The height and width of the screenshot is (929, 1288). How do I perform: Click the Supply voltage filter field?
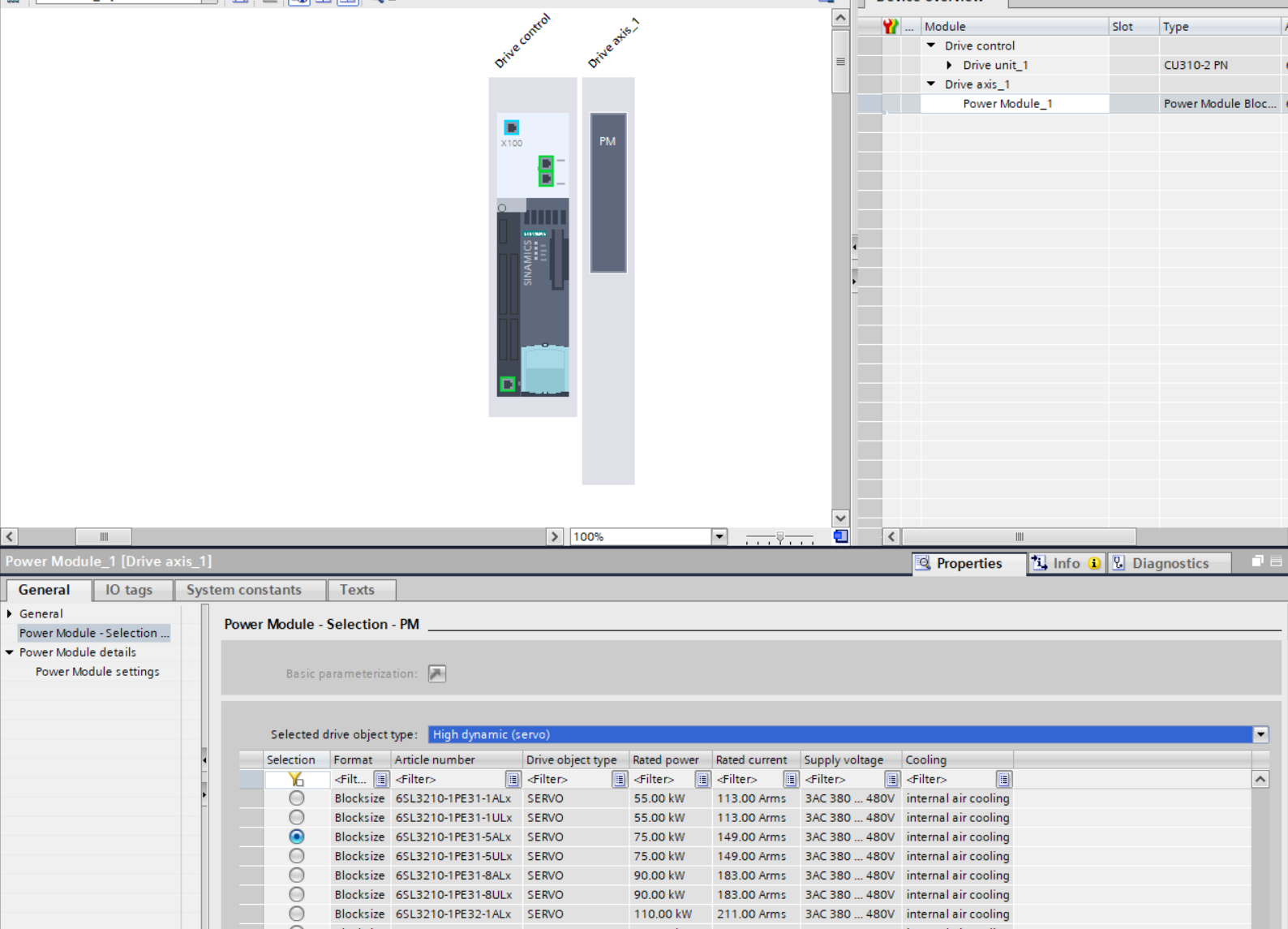click(842, 780)
